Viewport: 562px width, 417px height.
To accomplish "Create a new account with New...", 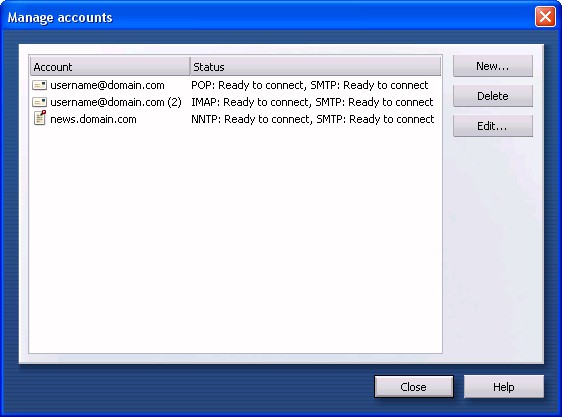I will [493, 66].
